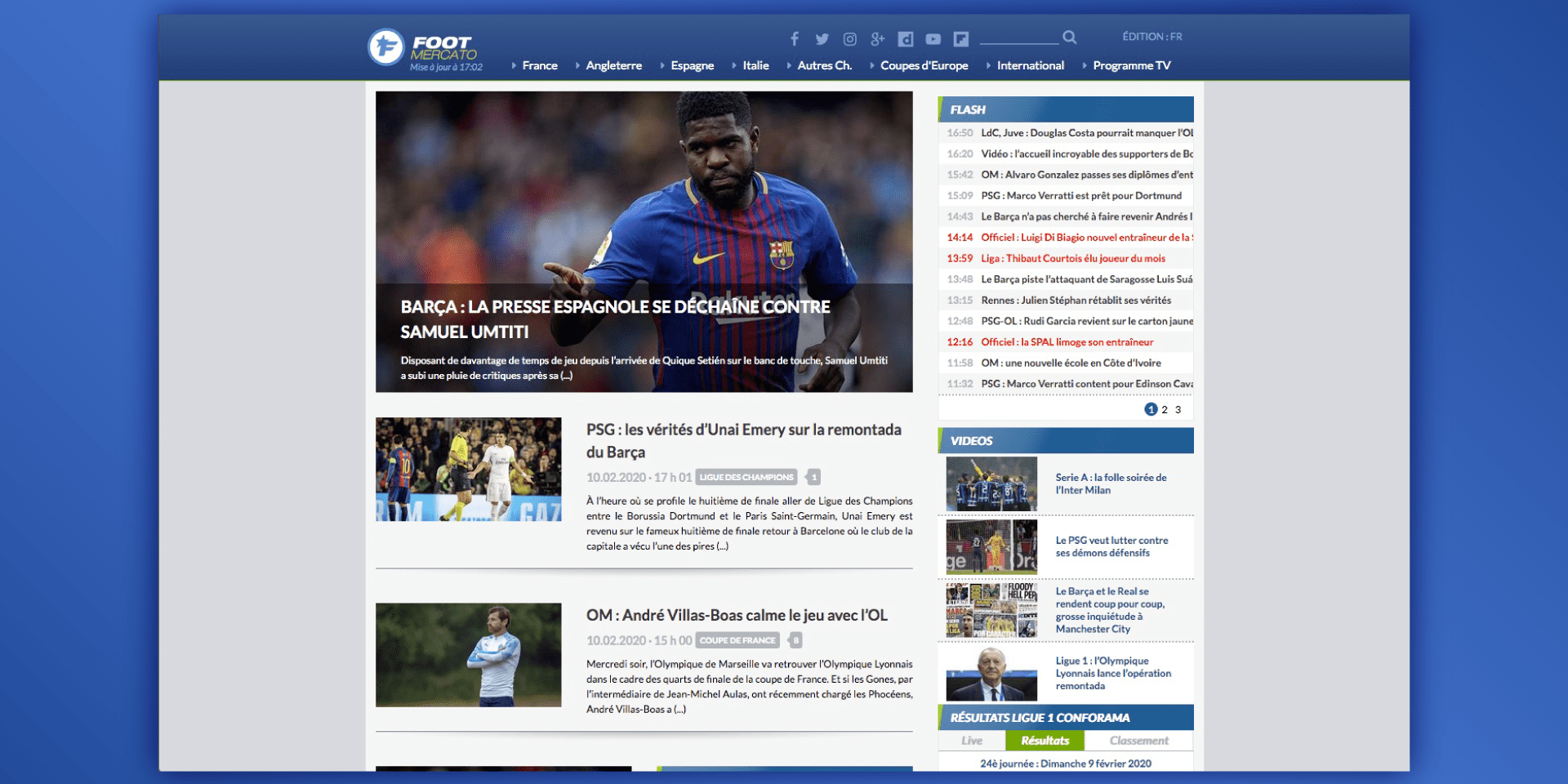Image resolution: width=1568 pixels, height=784 pixels.
Task: Open the ÉDITION : FR selector
Action: [x=1152, y=37]
